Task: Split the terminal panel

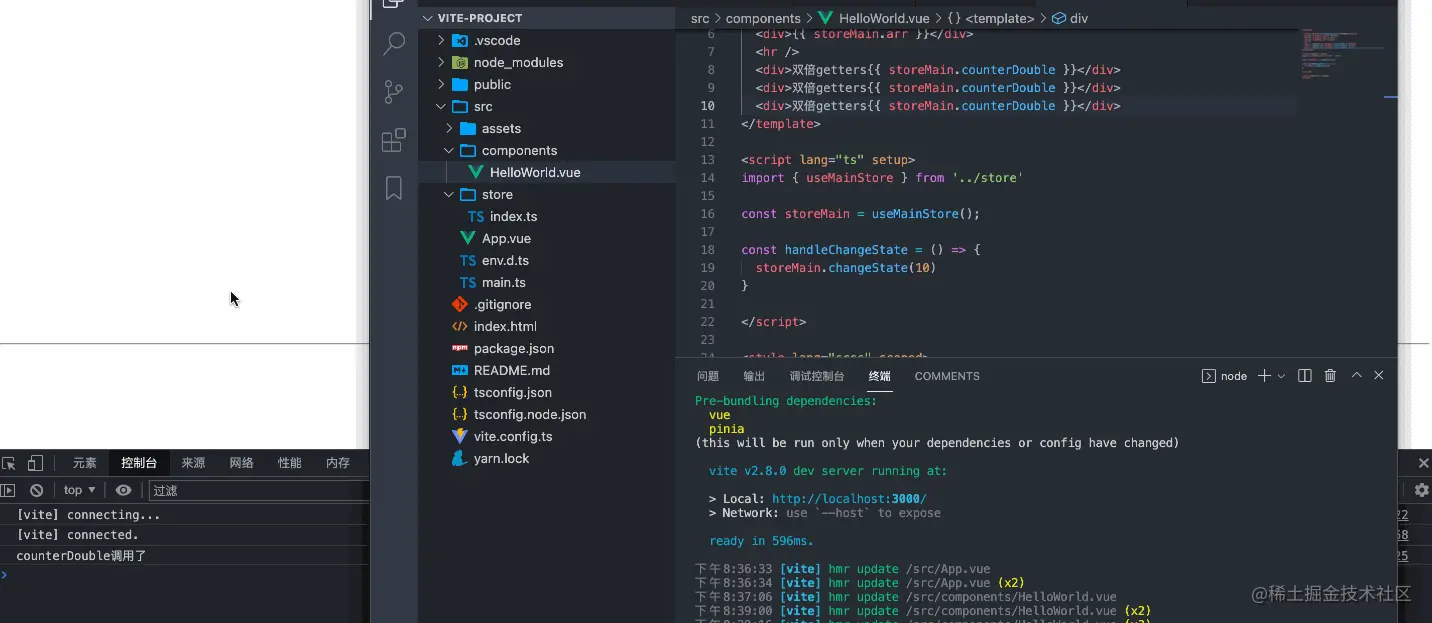Action: pos(1305,376)
